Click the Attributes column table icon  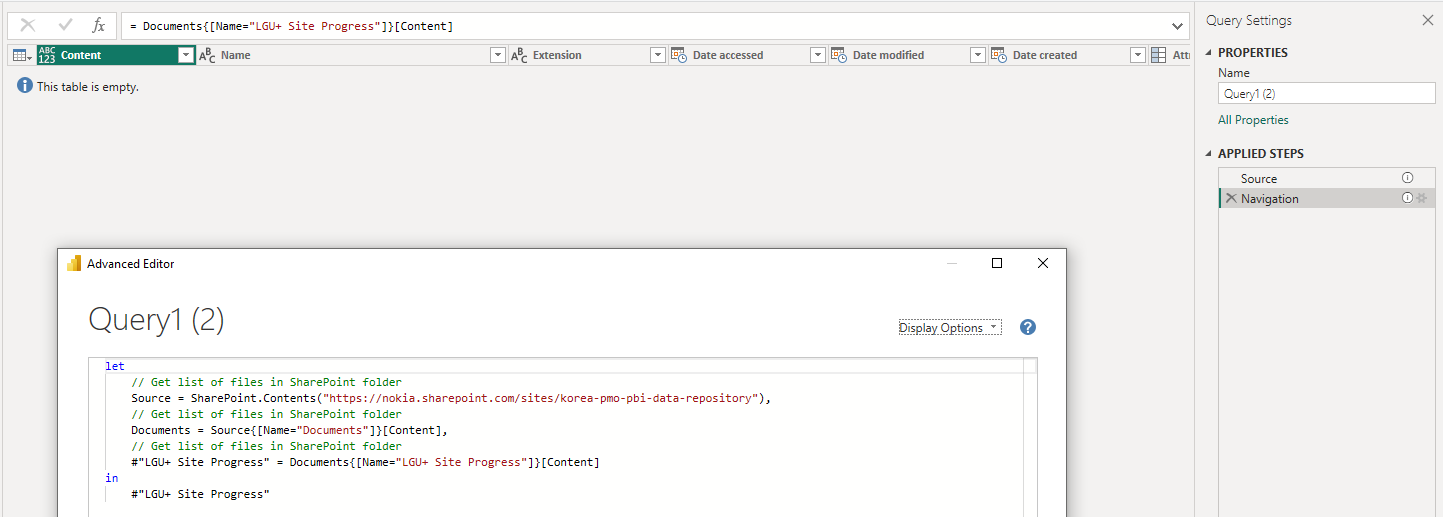click(x=1158, y=55)
